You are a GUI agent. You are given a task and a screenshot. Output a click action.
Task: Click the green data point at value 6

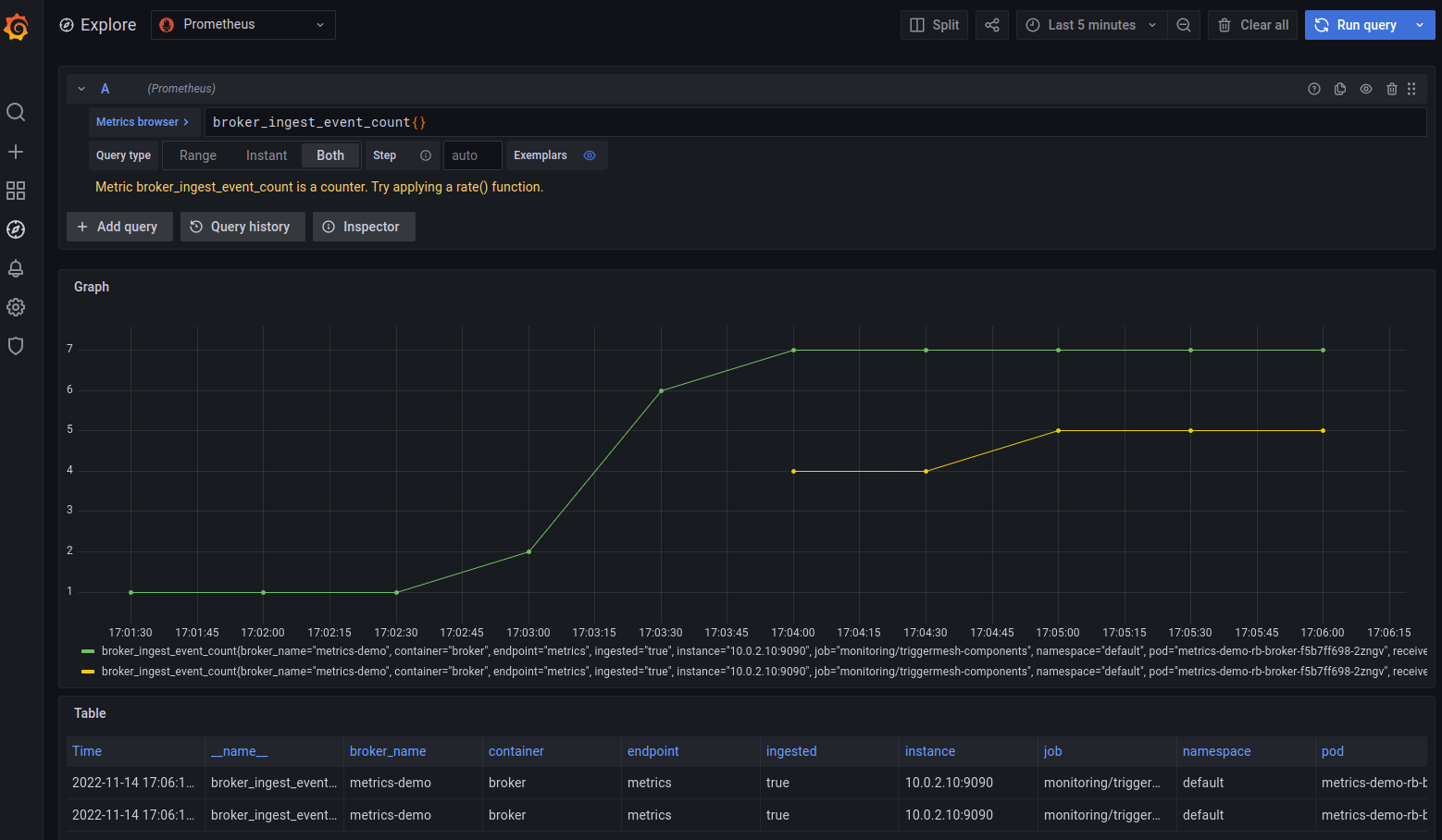[x=661, y=390]
